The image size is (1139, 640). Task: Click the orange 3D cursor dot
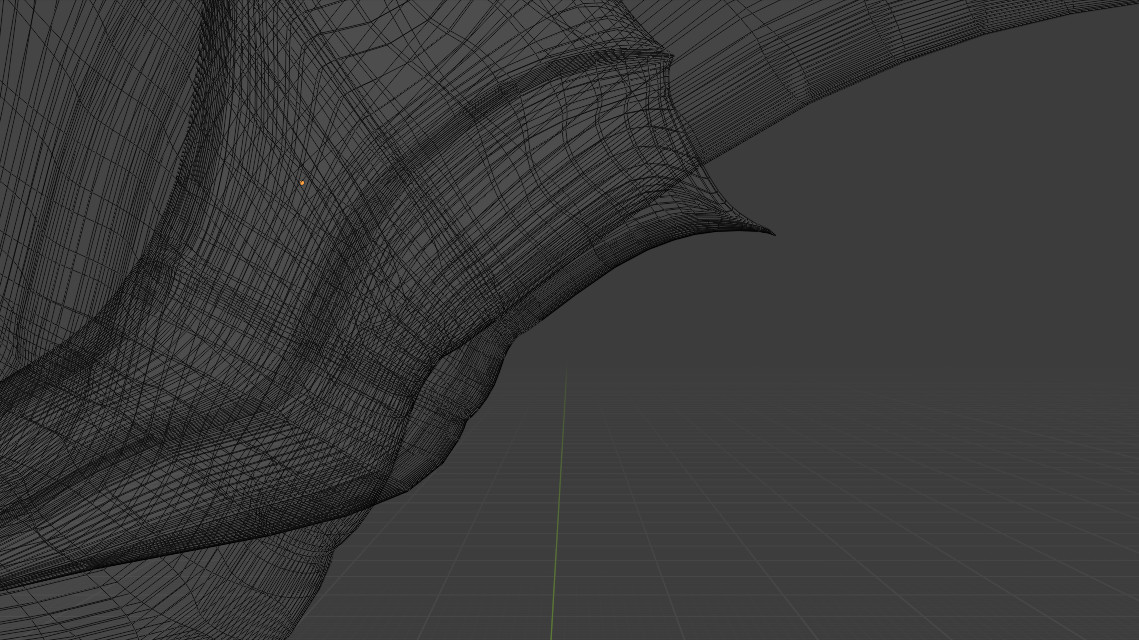[x=302, y=184]
